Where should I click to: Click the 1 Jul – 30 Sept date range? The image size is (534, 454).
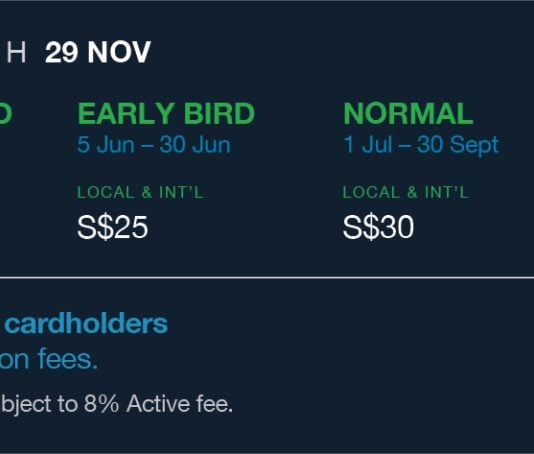click(x=421, y=145)
